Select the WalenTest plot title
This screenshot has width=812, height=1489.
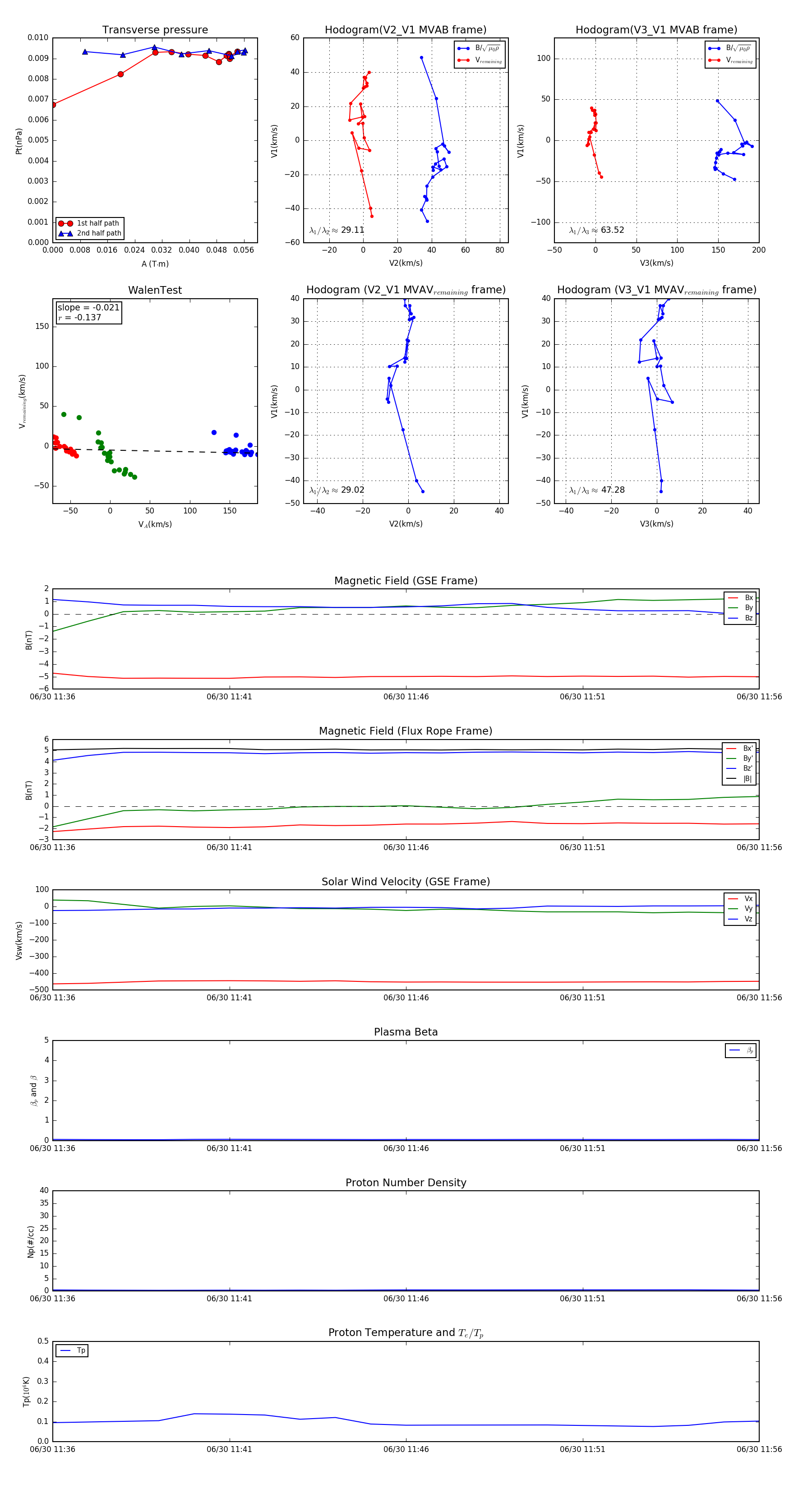tap(155, 290)
